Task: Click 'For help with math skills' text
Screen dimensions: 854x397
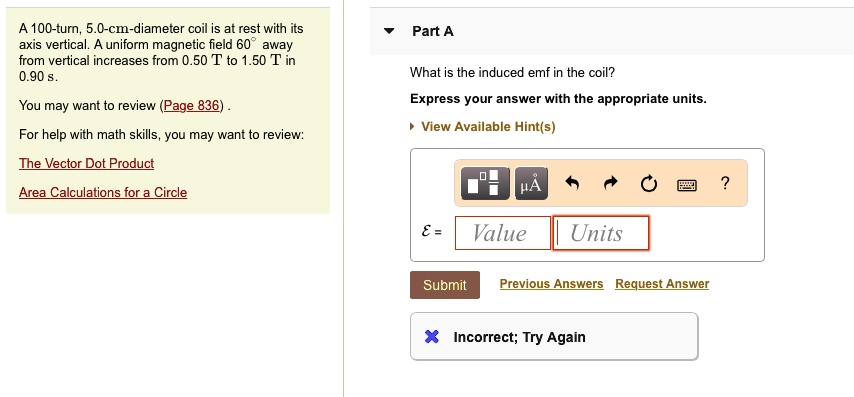Action: pyautogui.click(x=161, y=135)
